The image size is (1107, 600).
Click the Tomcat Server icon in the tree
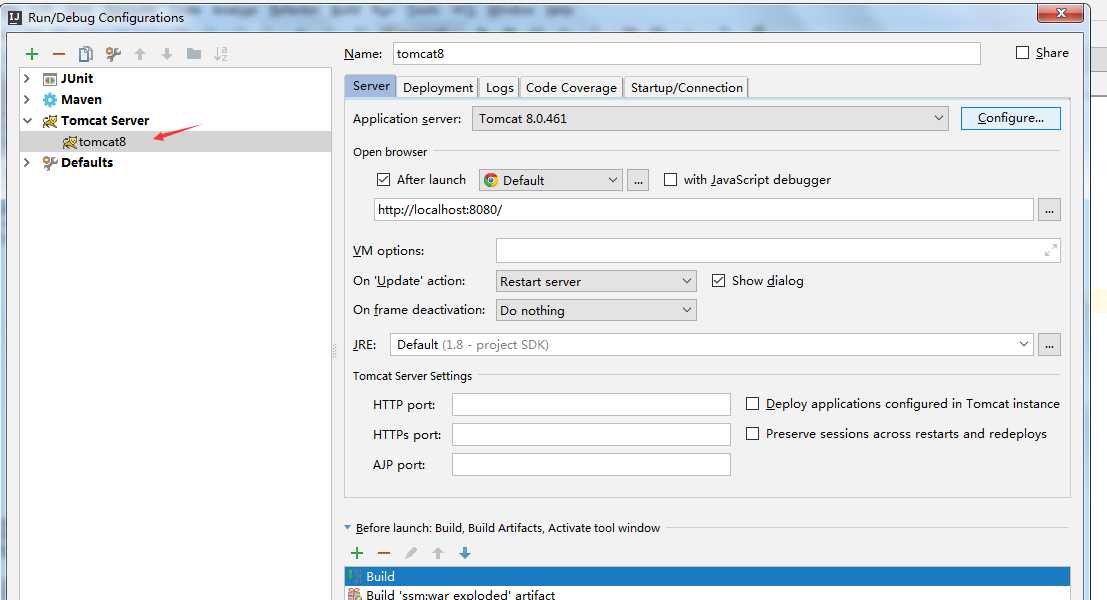(49, 121)
